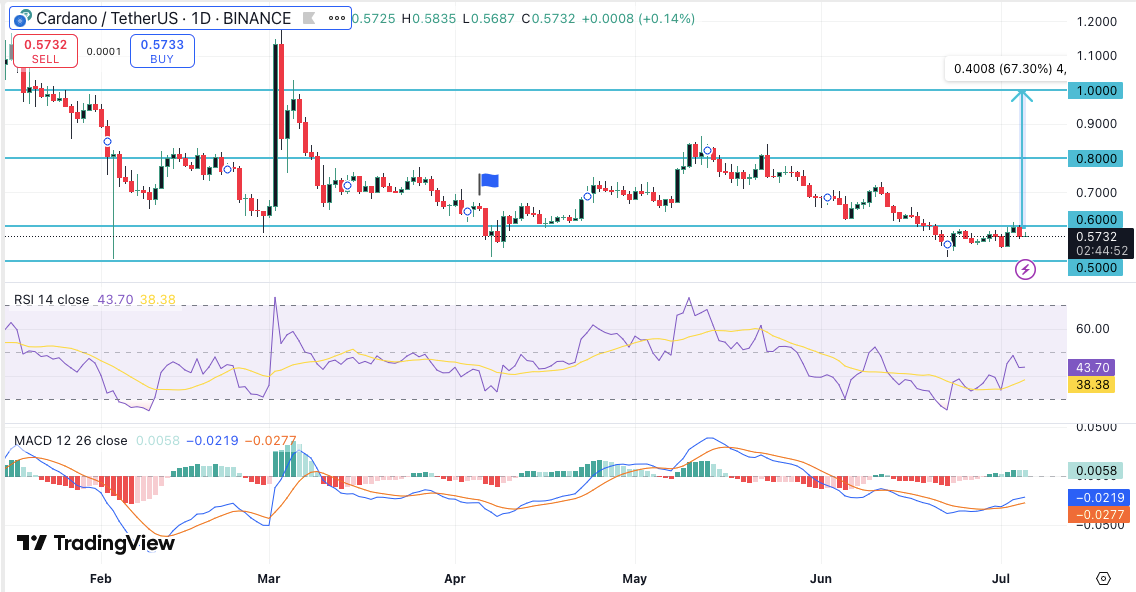The width and height of the screenshot is (1136, 592).
Task: Click the measurement label 0.4008 (67.30%)
Action: 1007,69
